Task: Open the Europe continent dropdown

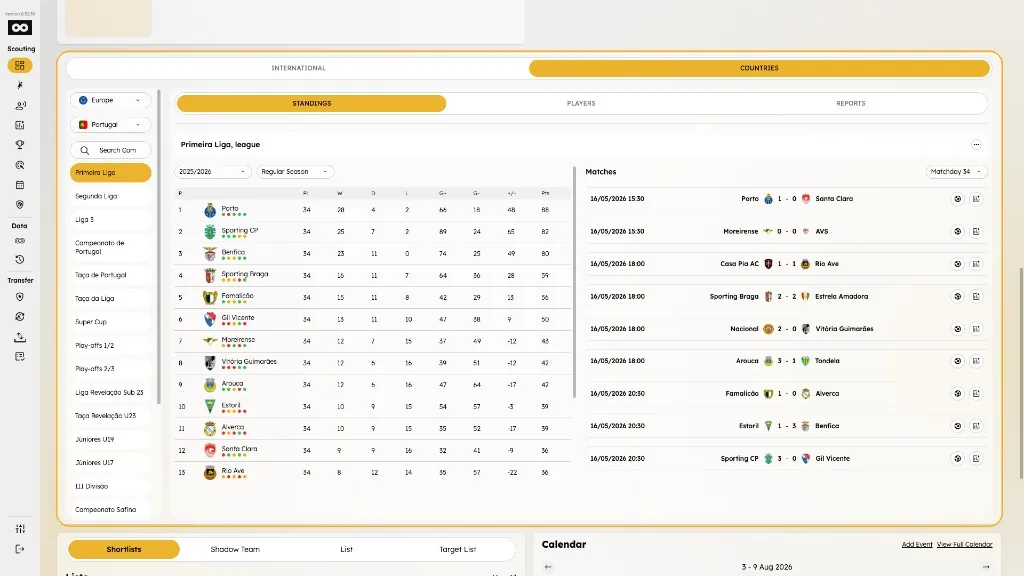Action: tap(110, 100)
